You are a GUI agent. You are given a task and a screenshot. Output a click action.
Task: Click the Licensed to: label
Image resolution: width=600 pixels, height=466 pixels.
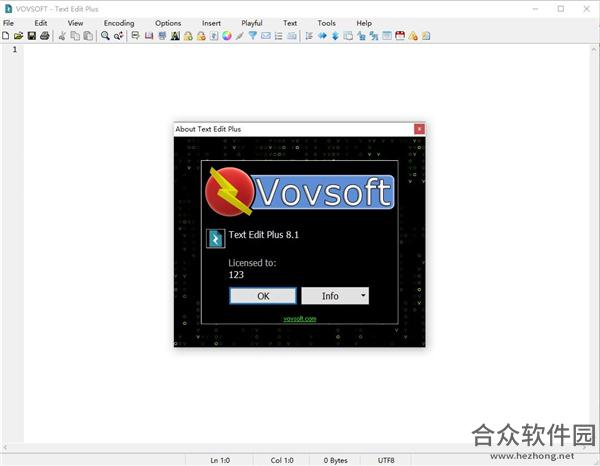(252, 263)
